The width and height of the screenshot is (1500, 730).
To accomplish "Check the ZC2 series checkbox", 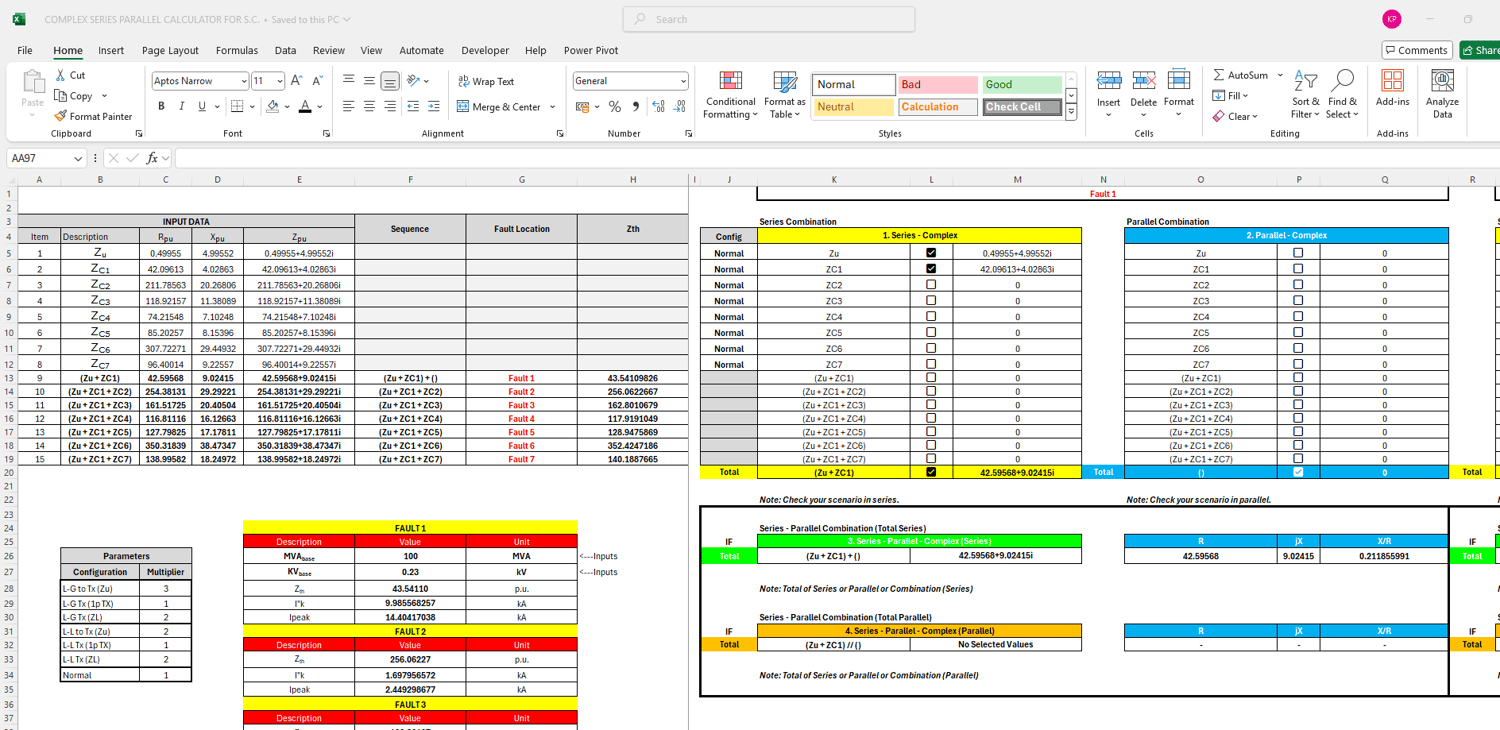I will (x=931, y=285).
